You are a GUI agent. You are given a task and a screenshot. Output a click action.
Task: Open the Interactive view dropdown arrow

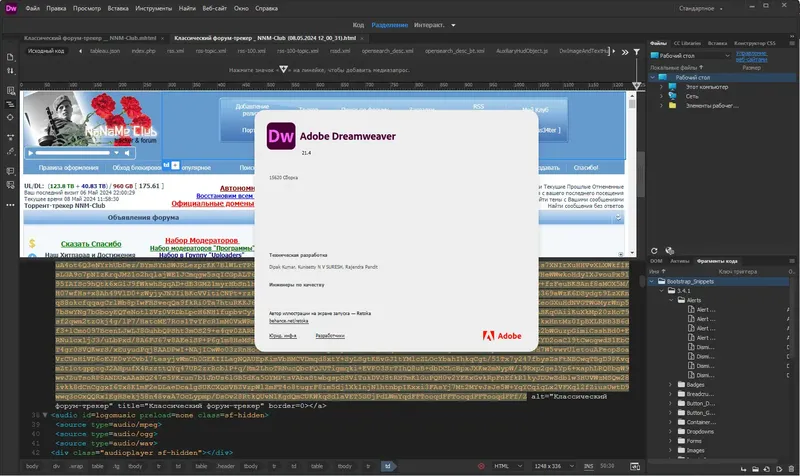[x=453, y=25]
